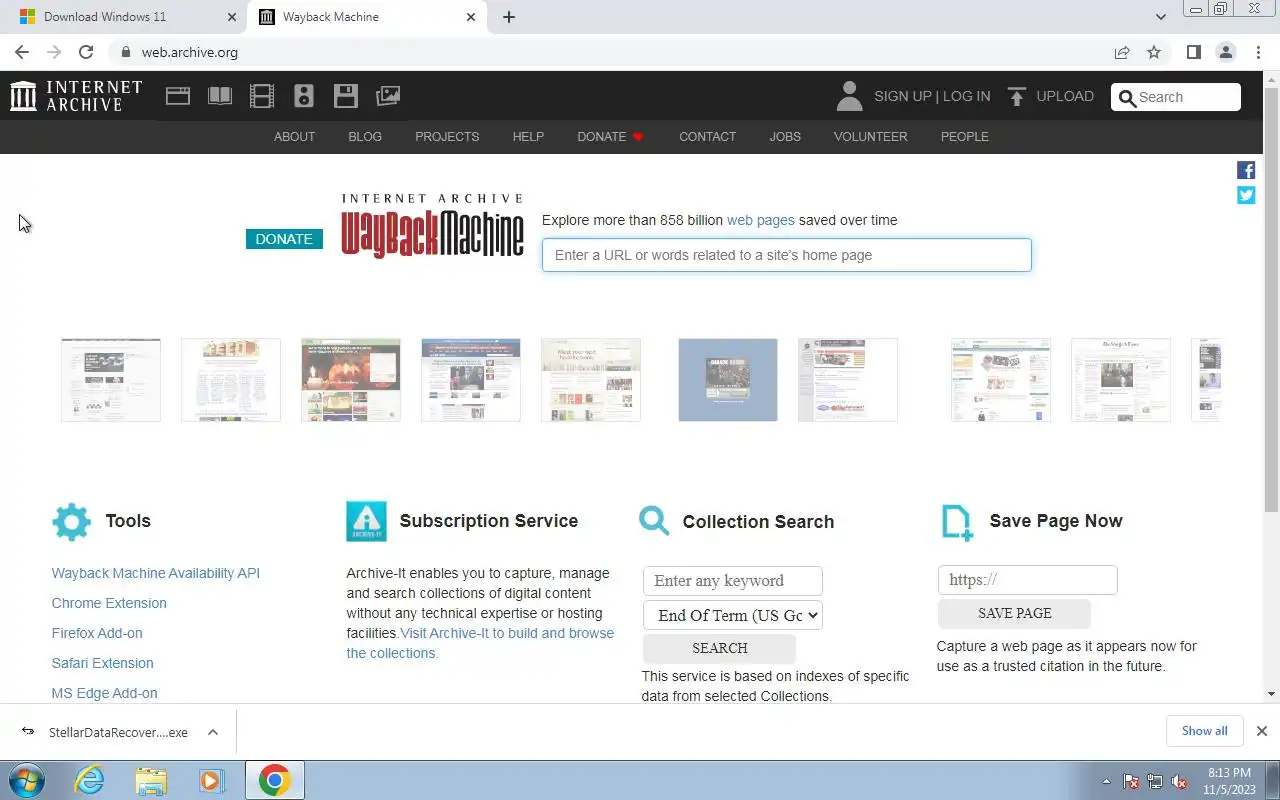Open the Images icon in navbar
The width and height of the screenshot is (1280, 800).
pyautogui.click(x=388, y=96)
